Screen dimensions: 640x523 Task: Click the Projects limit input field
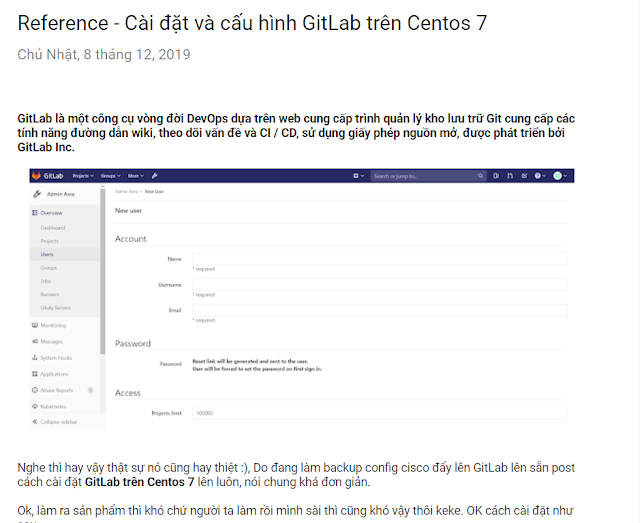[x=380, y=413]
